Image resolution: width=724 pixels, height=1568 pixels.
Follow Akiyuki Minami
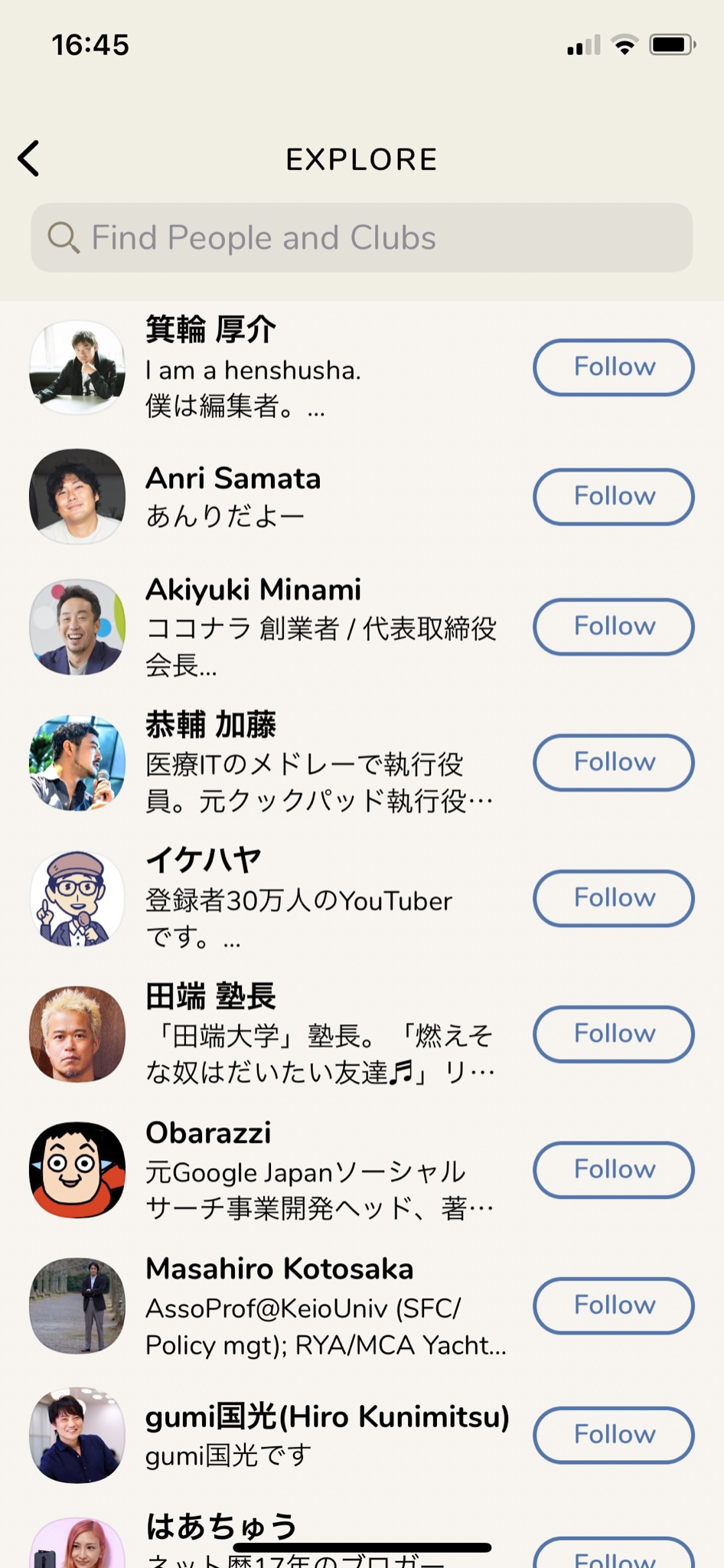[614, 626]
